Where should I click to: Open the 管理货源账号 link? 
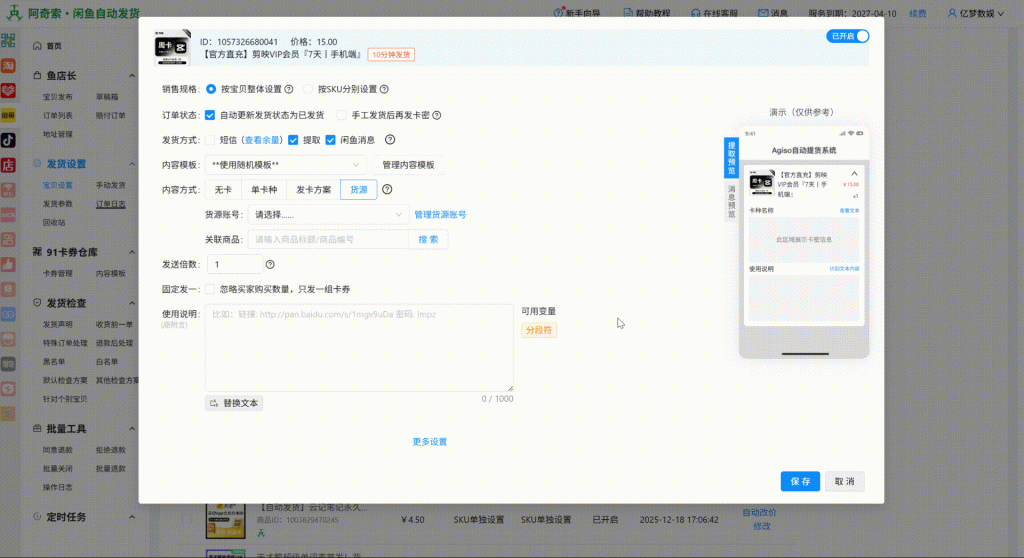[440, 214]
